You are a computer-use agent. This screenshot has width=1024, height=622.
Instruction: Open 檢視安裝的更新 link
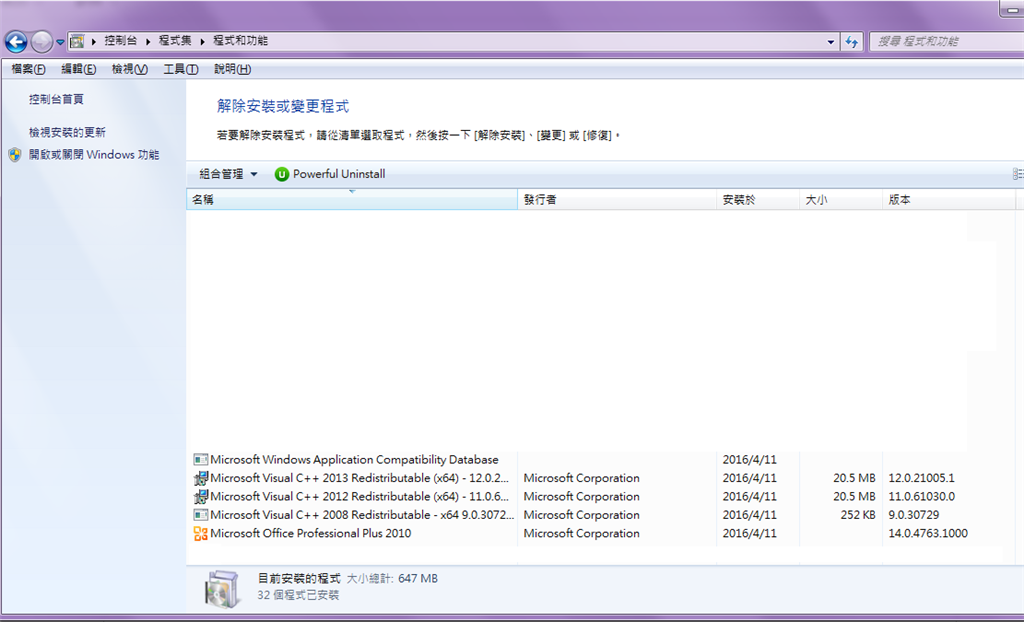tap(67, 132)
